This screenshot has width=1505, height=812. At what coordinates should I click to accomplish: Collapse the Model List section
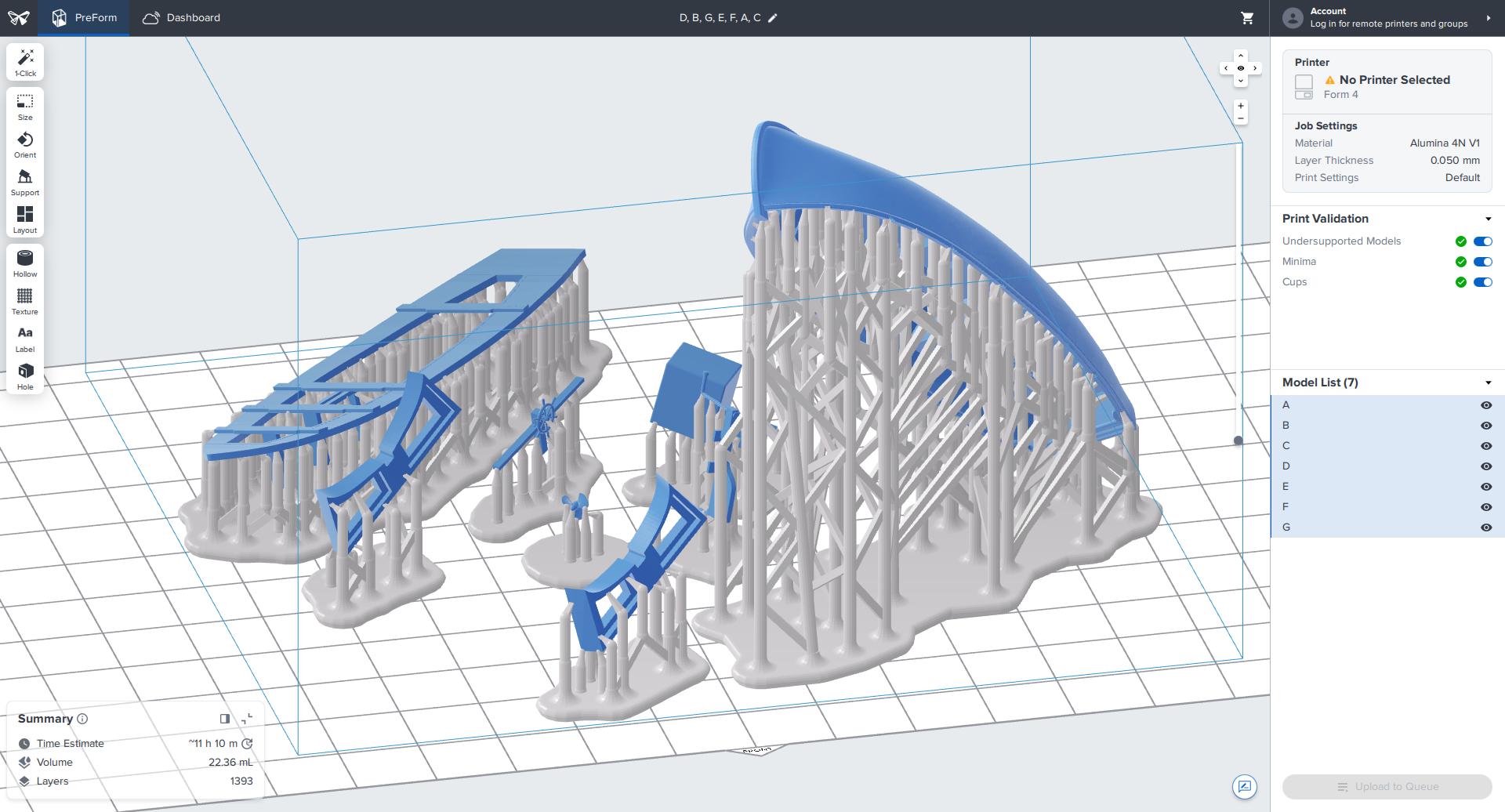click(1488, 383)
